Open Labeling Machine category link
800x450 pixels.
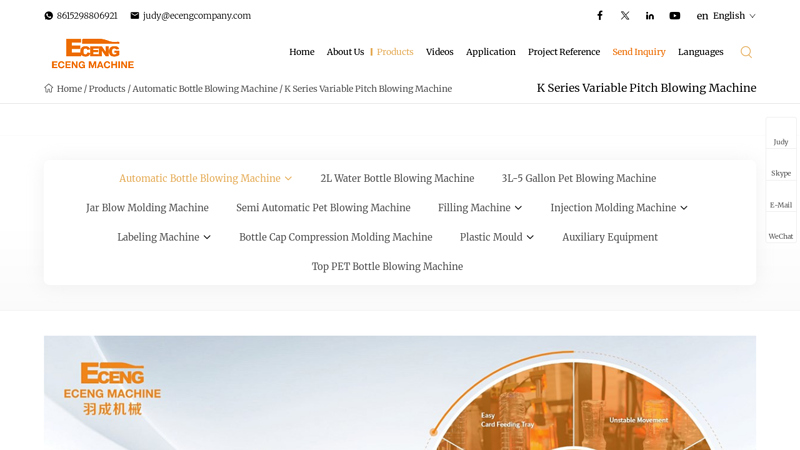158,237
